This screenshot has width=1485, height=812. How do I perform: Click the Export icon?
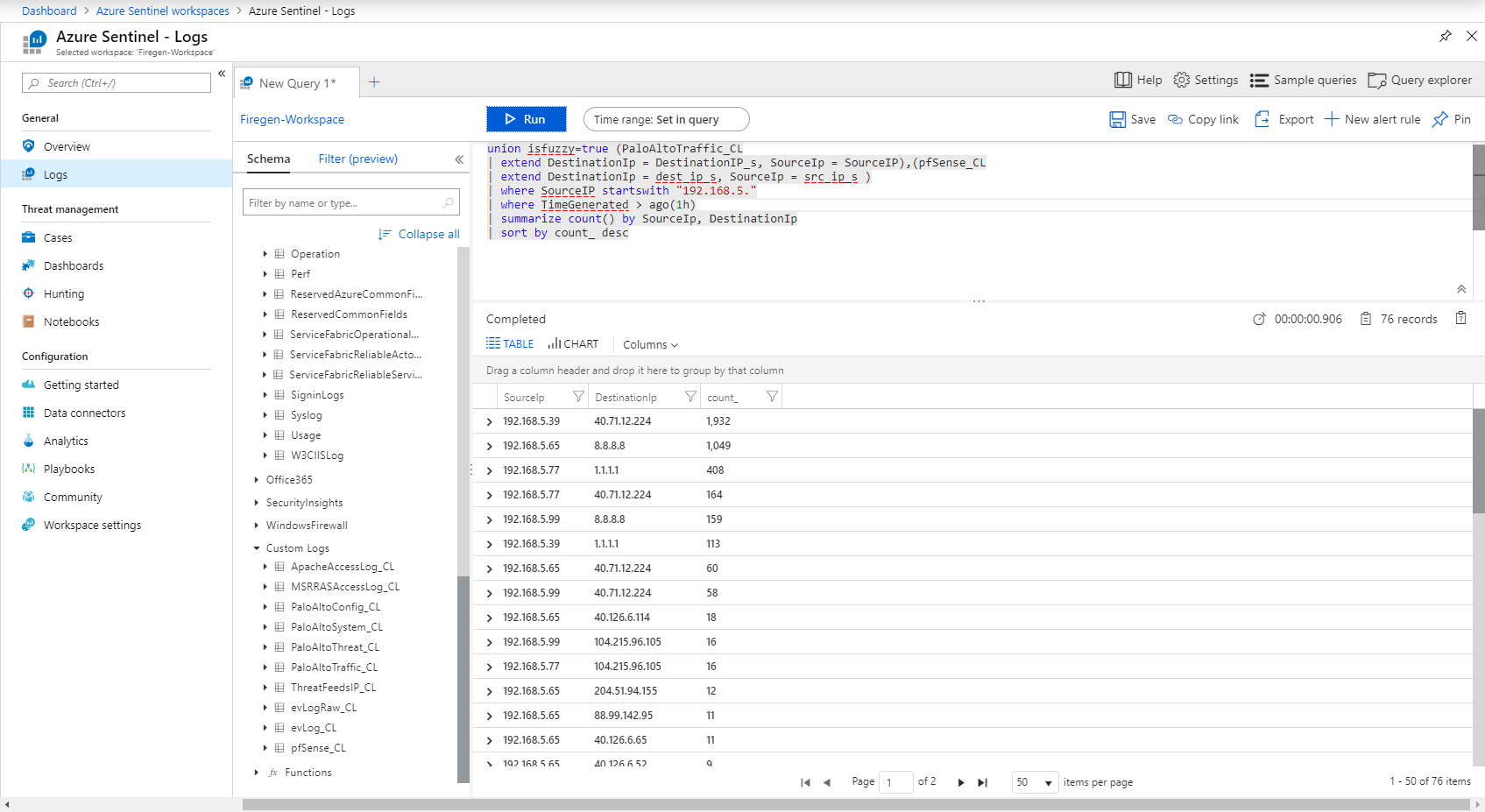click(1262, 119)
